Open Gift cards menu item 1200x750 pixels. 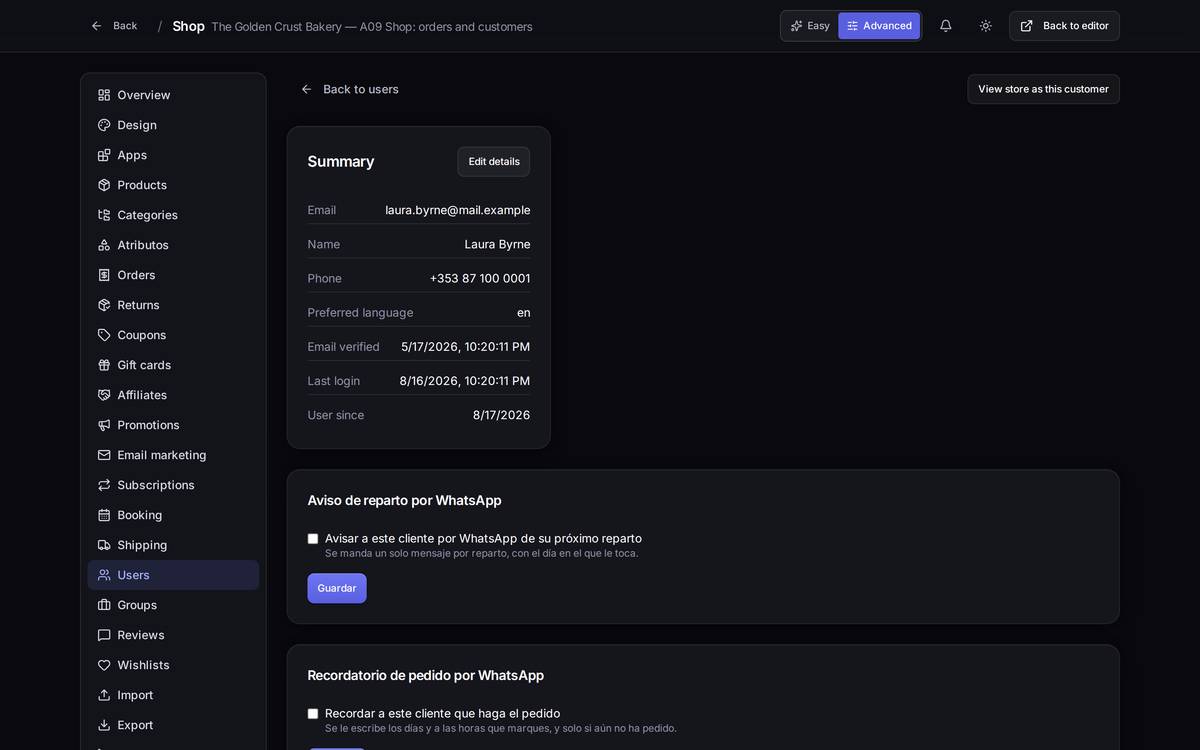173,365
